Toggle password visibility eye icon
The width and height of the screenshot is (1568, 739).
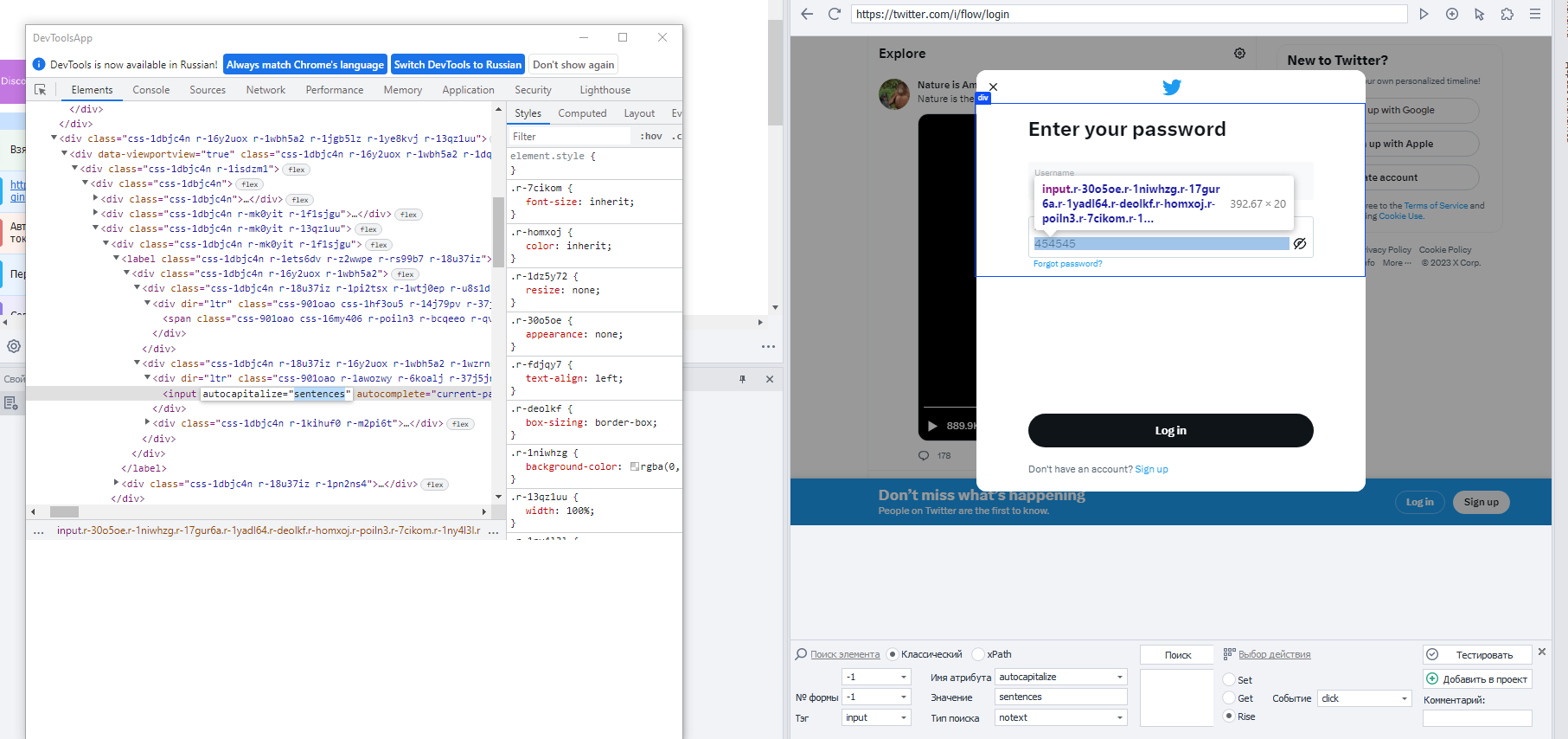[1299, 244]
